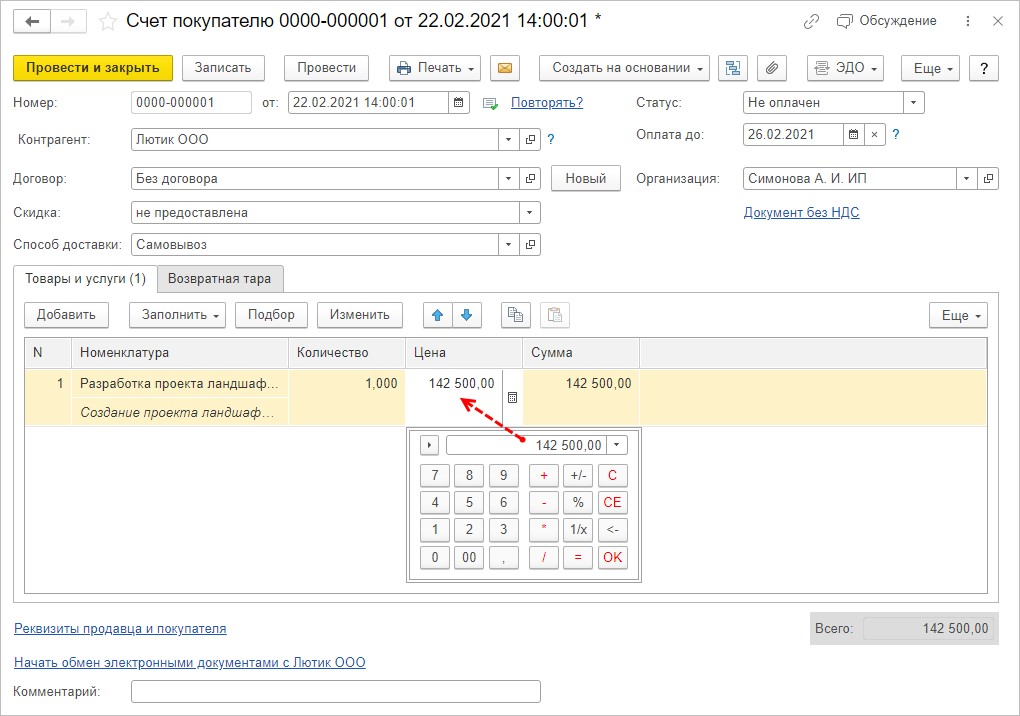Switch to Возвратная тара tab
The image size is (1020, 716).
pyautogui.click(x=221, y=279)
